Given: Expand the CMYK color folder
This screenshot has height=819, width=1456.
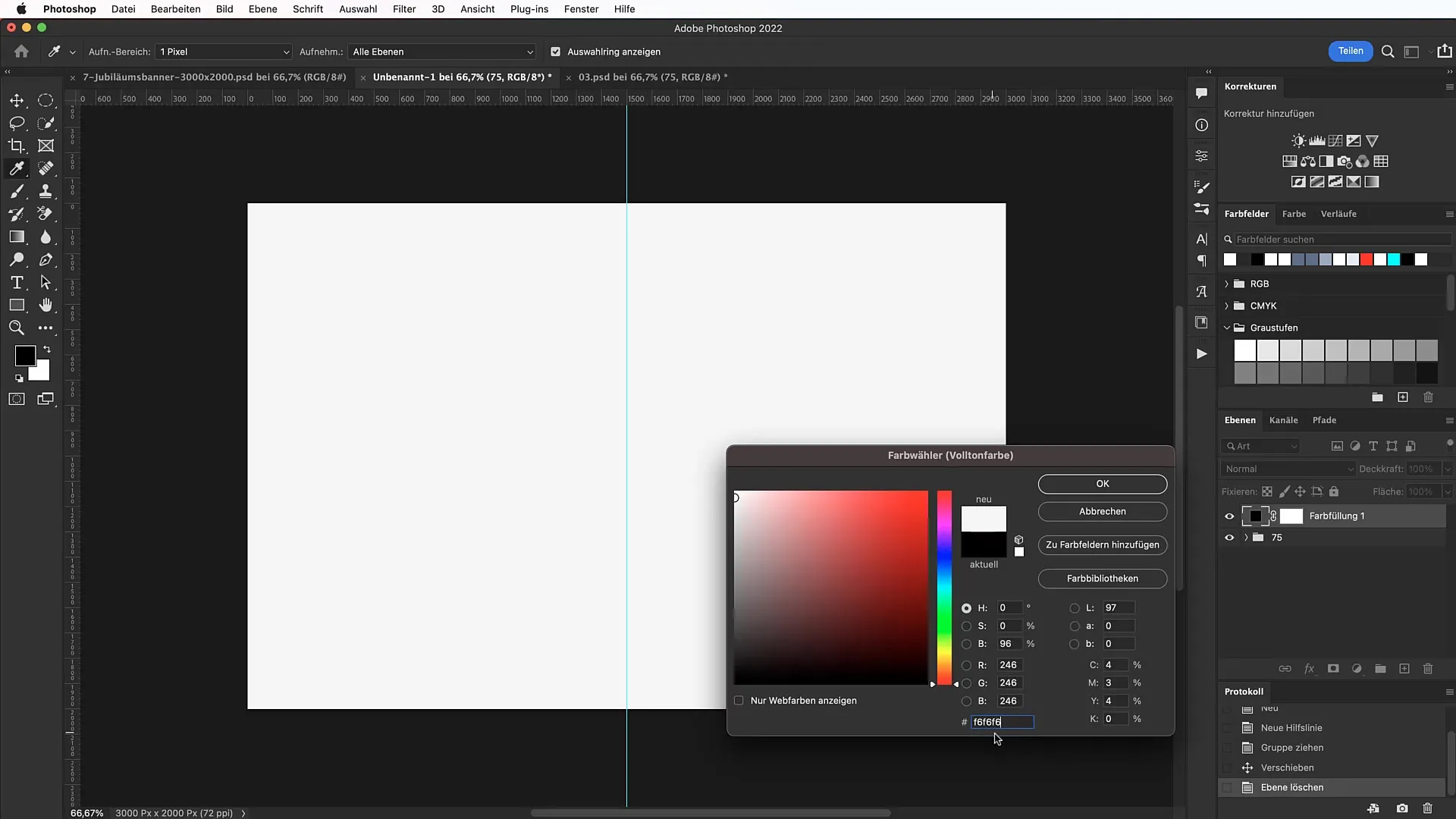Looking at the screenshot, I should click(x=1227, y=305).
